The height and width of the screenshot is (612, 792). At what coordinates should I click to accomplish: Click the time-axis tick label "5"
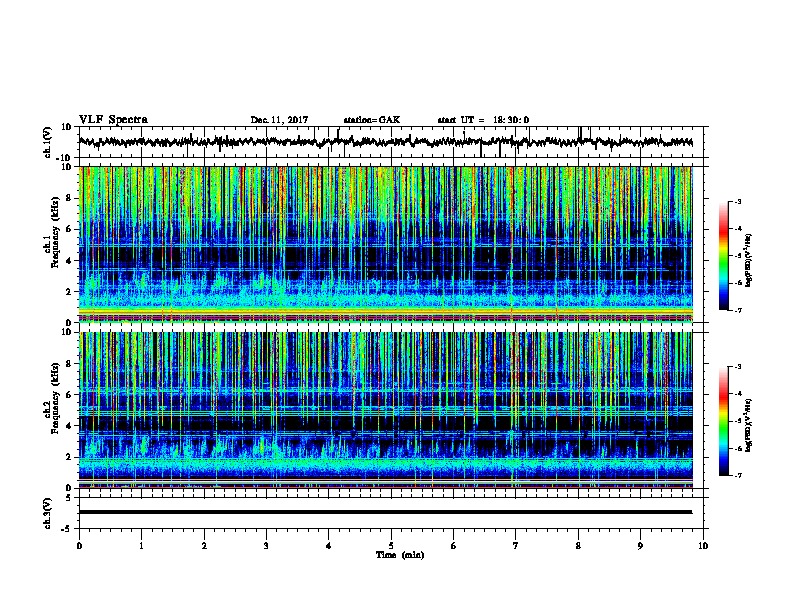[391, 546]
